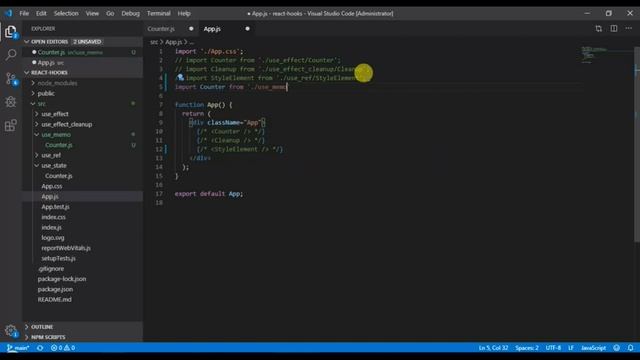Click the lightbulb code action on line 4
This screenshot has height=360, width=640.
pyautogui.click(x=180, y=78)
